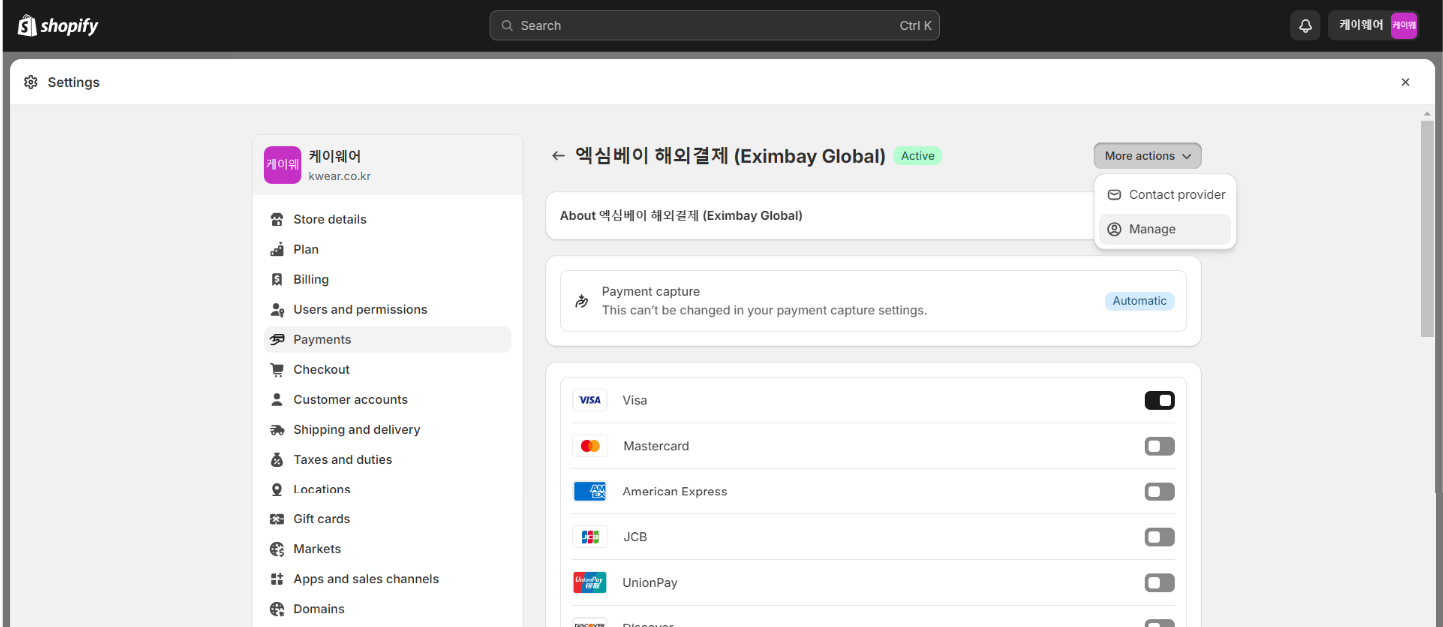This screenshot has height=627, width=1443.
Task: Go to Locations settings
Action: tap(387, 490)
